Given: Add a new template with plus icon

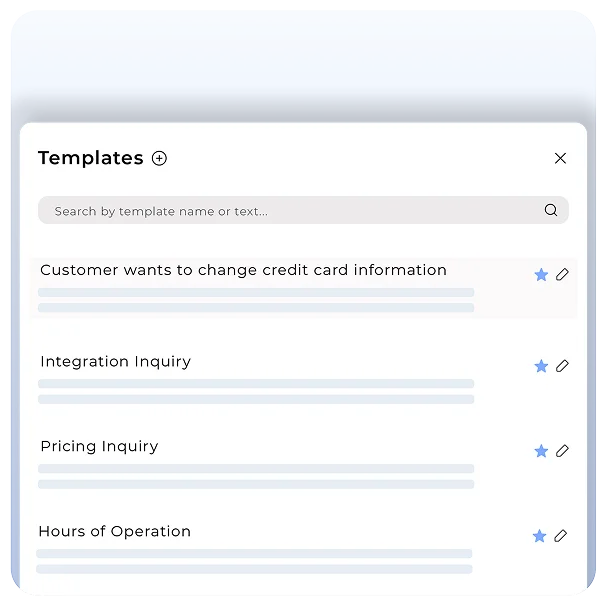Looking at the screenshot, I should click(160, 158).
